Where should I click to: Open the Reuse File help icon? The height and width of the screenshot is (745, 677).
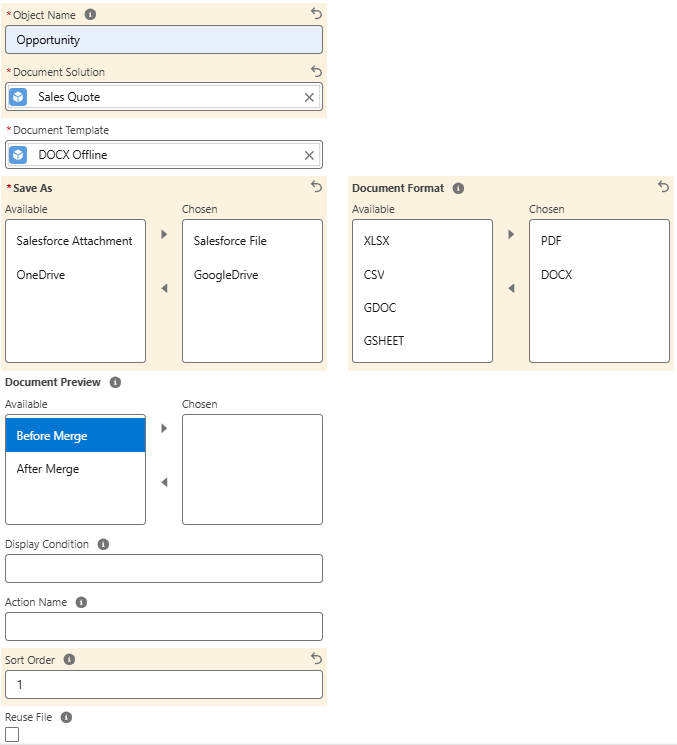pyautogui.click(x=66, y=718)
